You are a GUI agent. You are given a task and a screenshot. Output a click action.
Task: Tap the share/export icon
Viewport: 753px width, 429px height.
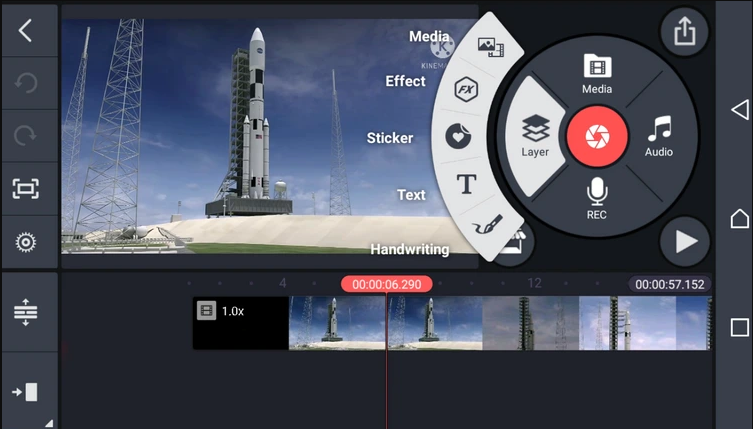684,32
